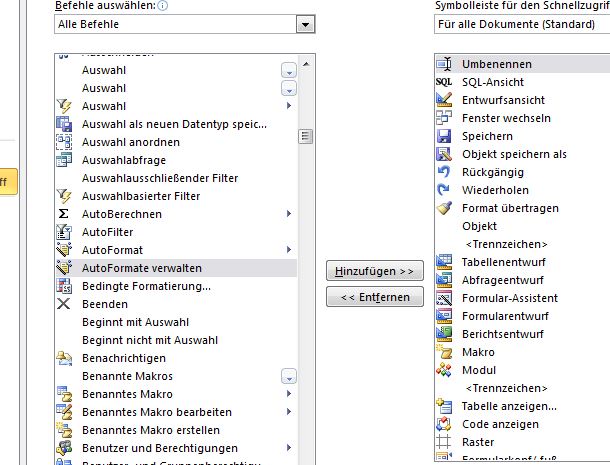Click the Auswahlabfrage icon

click(64, 160)
